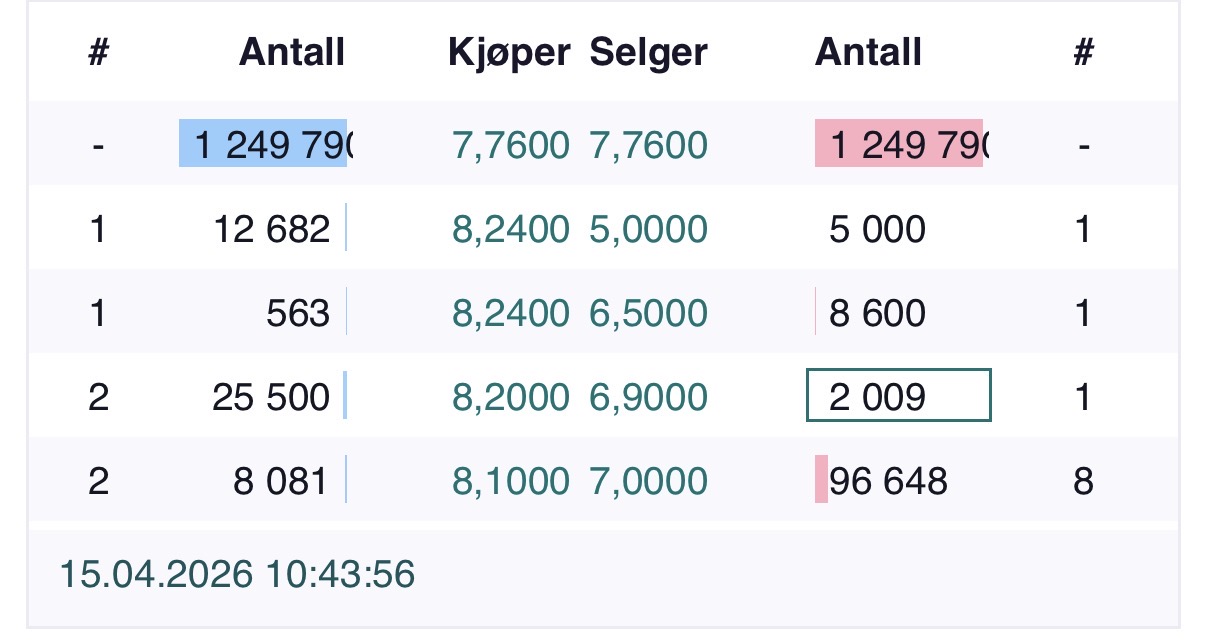Choose seller price 7,0000

coord(648,481)
